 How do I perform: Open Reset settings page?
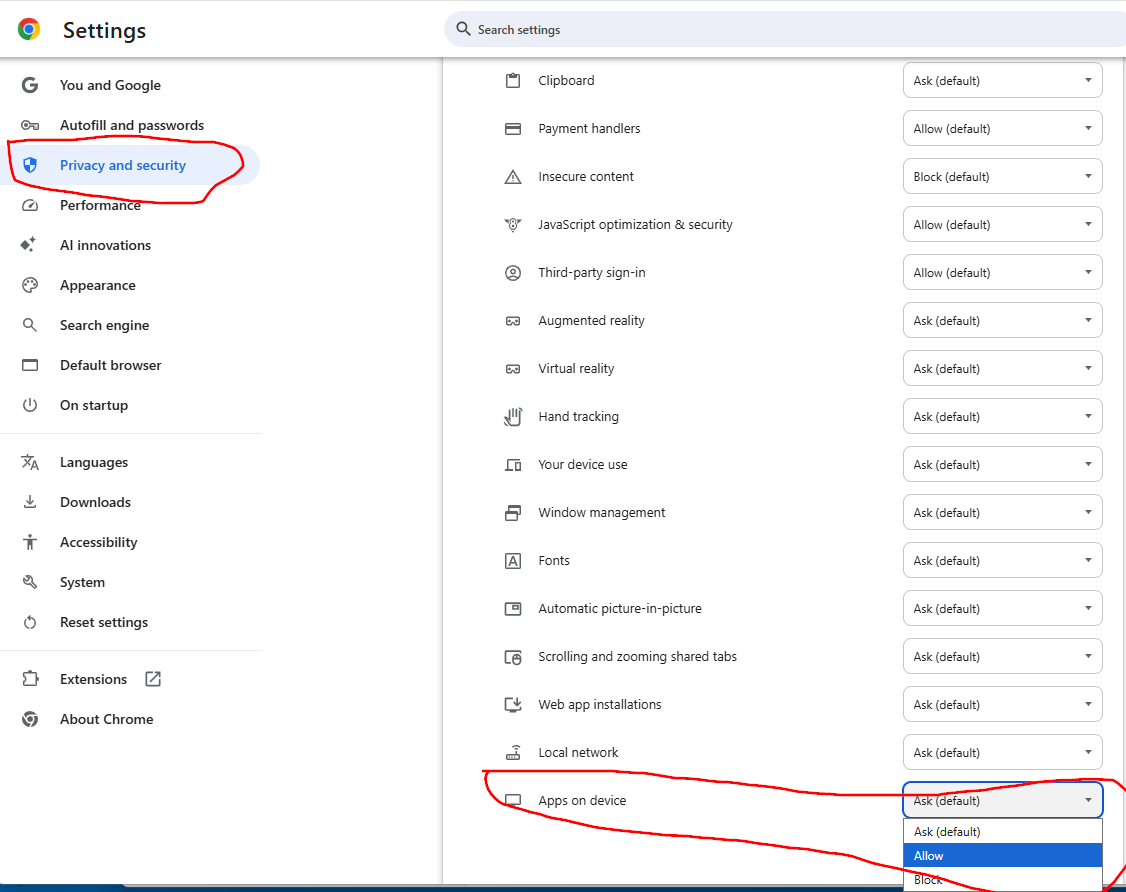click(x=104, y=623)
